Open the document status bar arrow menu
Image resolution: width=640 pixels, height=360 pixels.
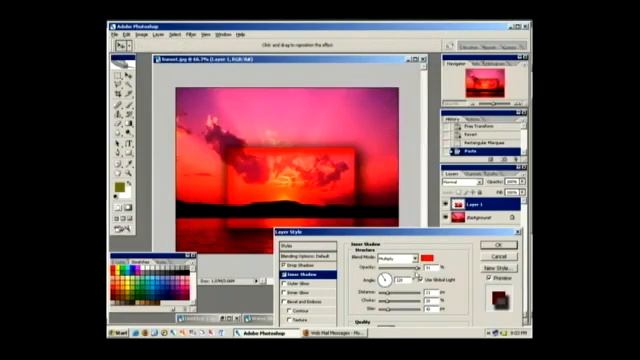click(256, 281)
